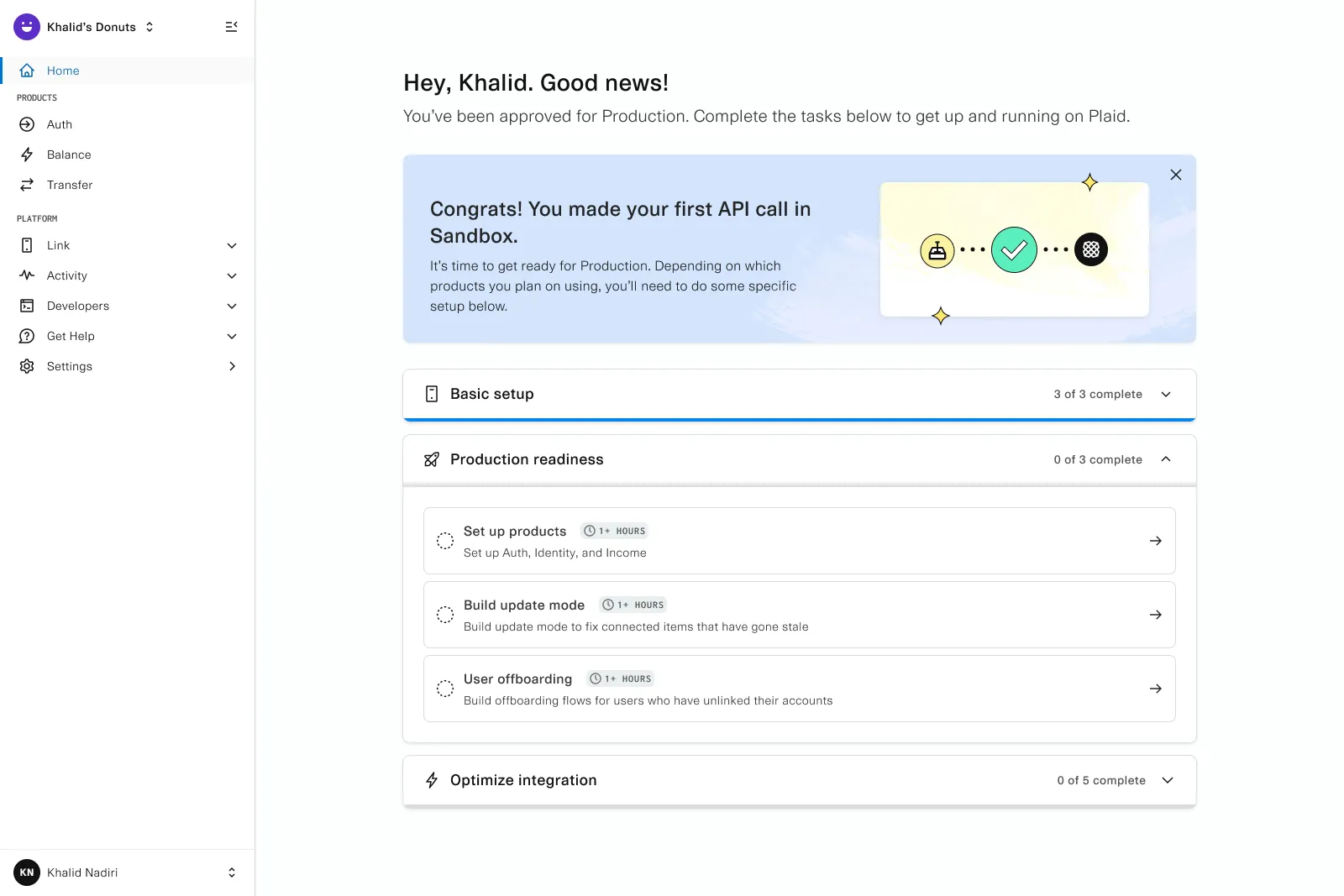Click the arrow on User offboarding row

click(x=1156, y=689)
